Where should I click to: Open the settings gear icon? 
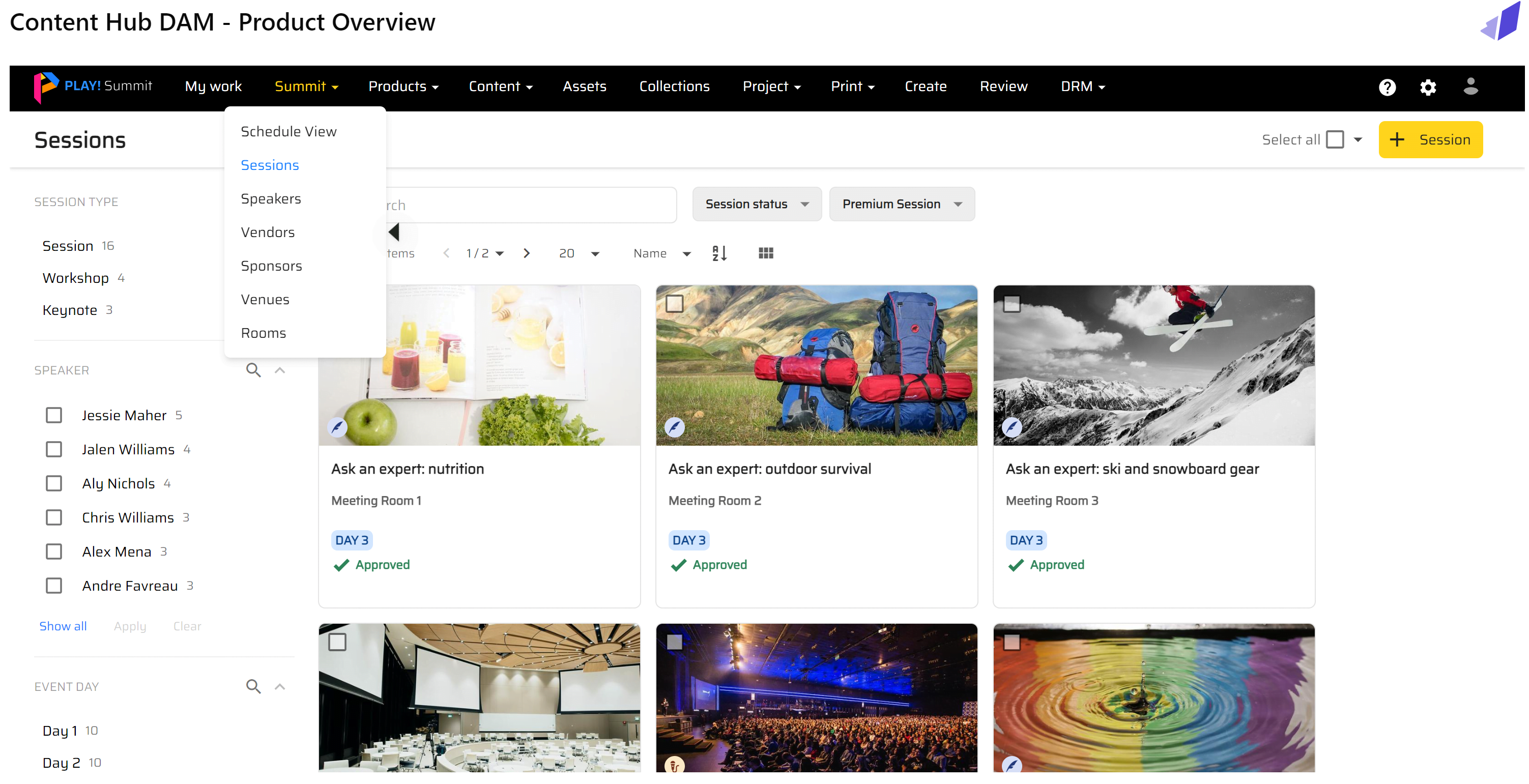pos(1428,87)
